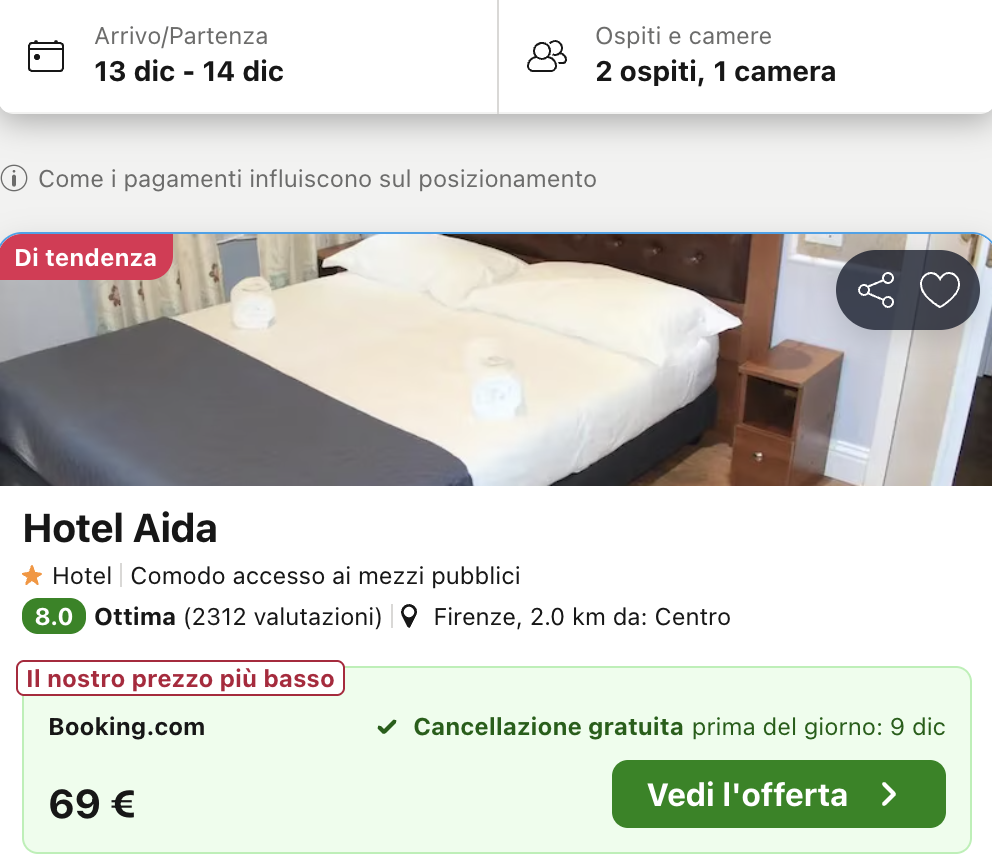Save Hotel Aida with the heart icon

point(939,290)
